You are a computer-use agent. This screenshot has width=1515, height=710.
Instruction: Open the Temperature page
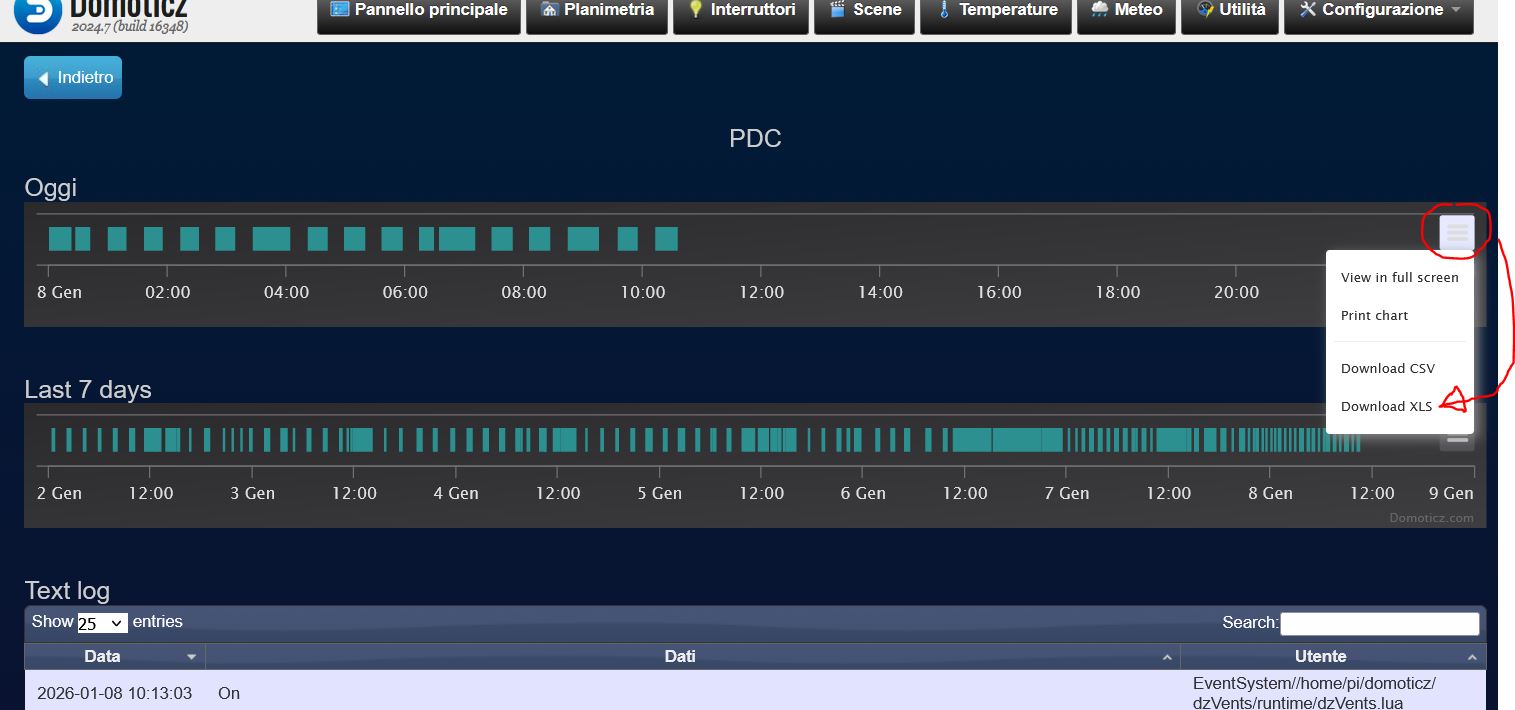pyautogui.click(x=996, y=12)
